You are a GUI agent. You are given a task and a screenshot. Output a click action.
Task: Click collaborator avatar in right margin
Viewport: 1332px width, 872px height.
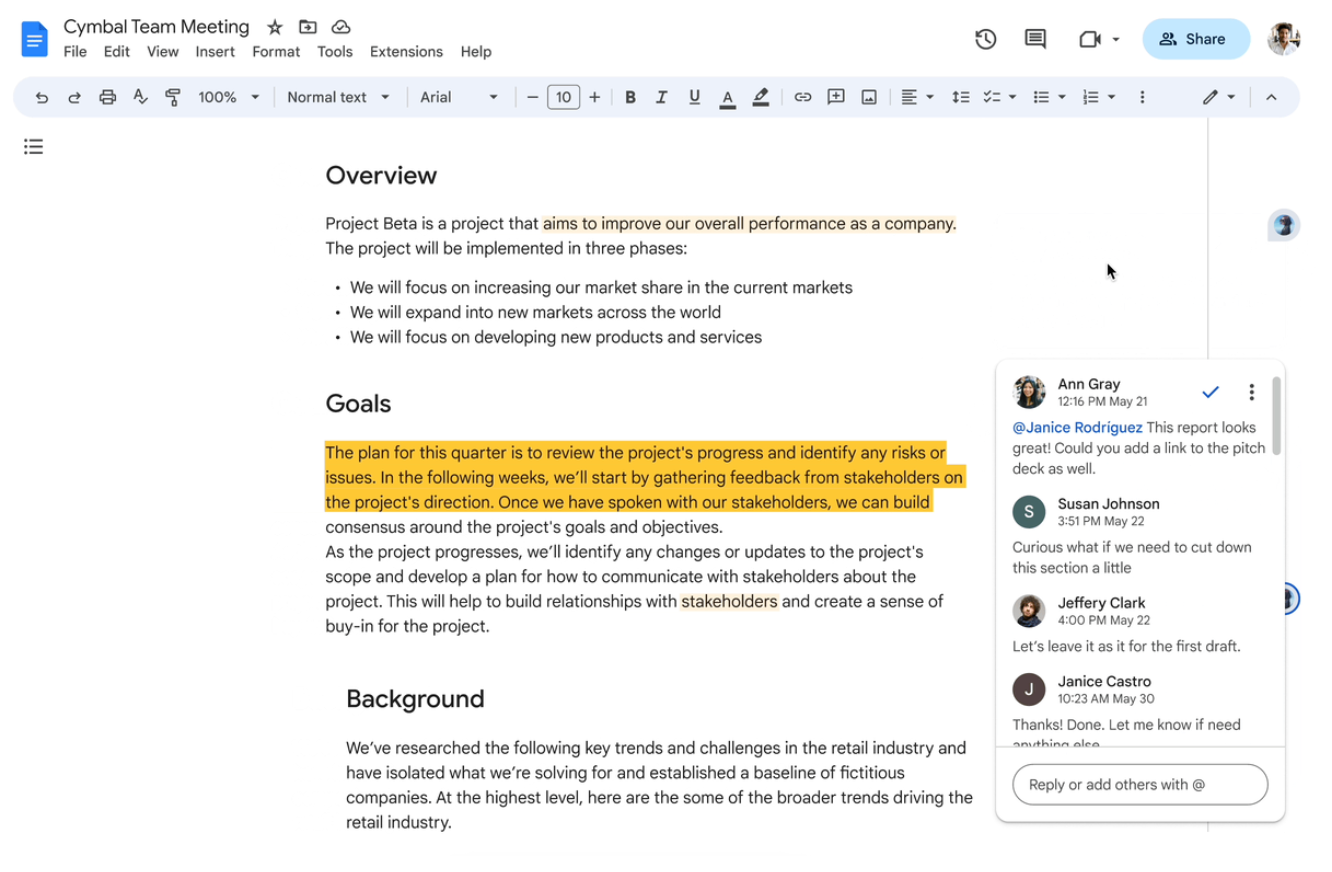click(1284, 225)
